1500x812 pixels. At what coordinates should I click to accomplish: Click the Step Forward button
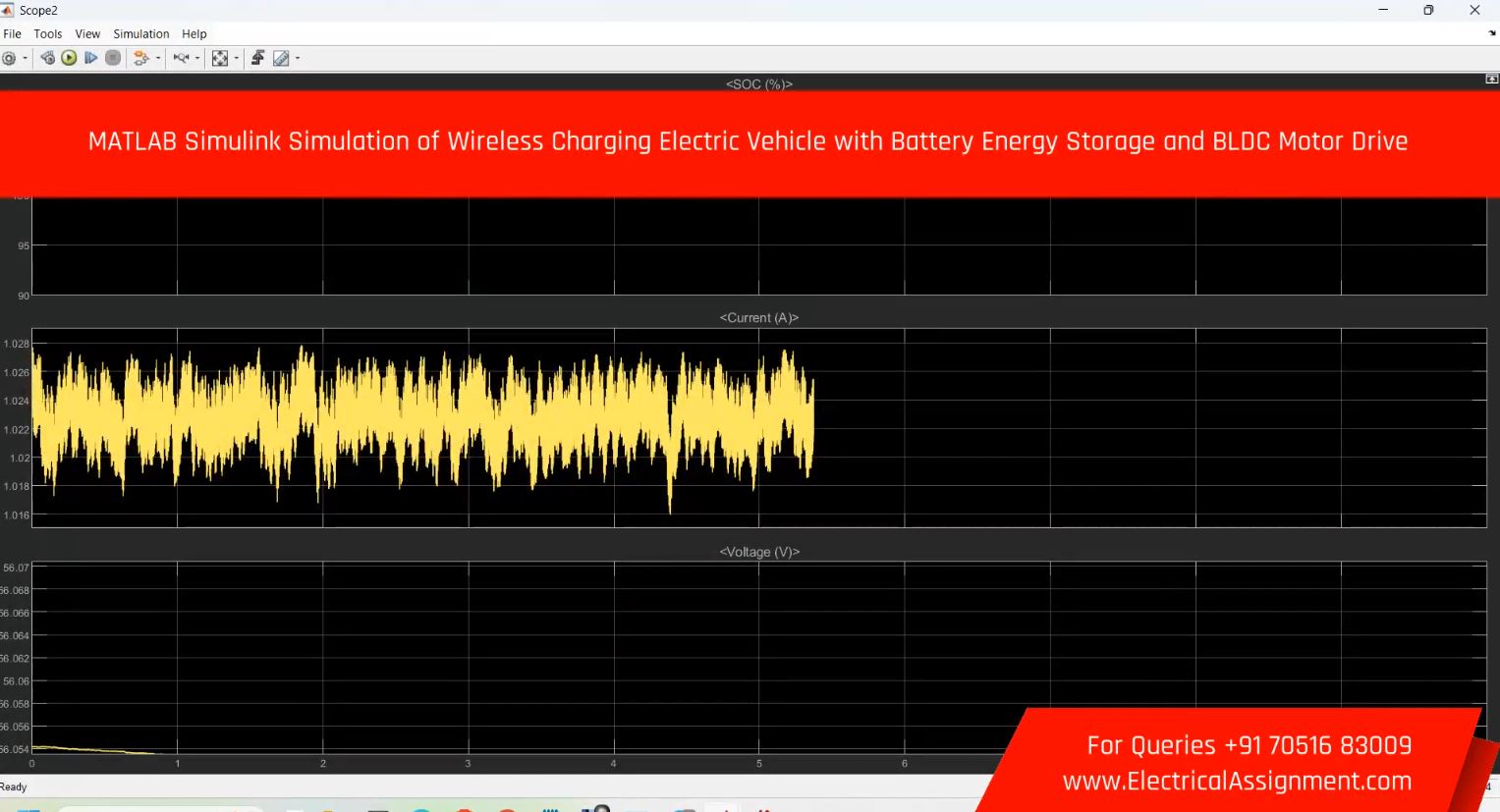pyautogui.click(x=90, y=58)
